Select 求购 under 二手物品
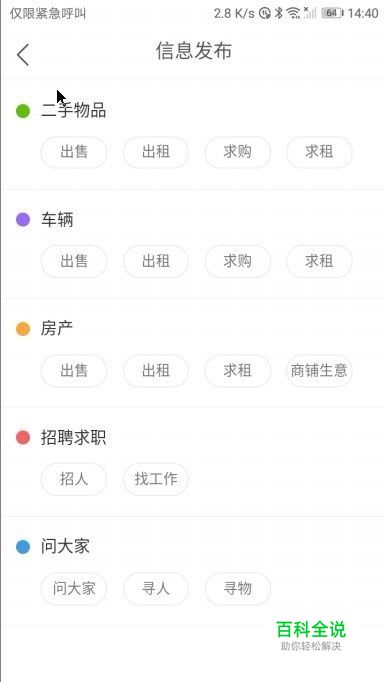The width and height of the screenshot is (385, 682). click(238, 152)
